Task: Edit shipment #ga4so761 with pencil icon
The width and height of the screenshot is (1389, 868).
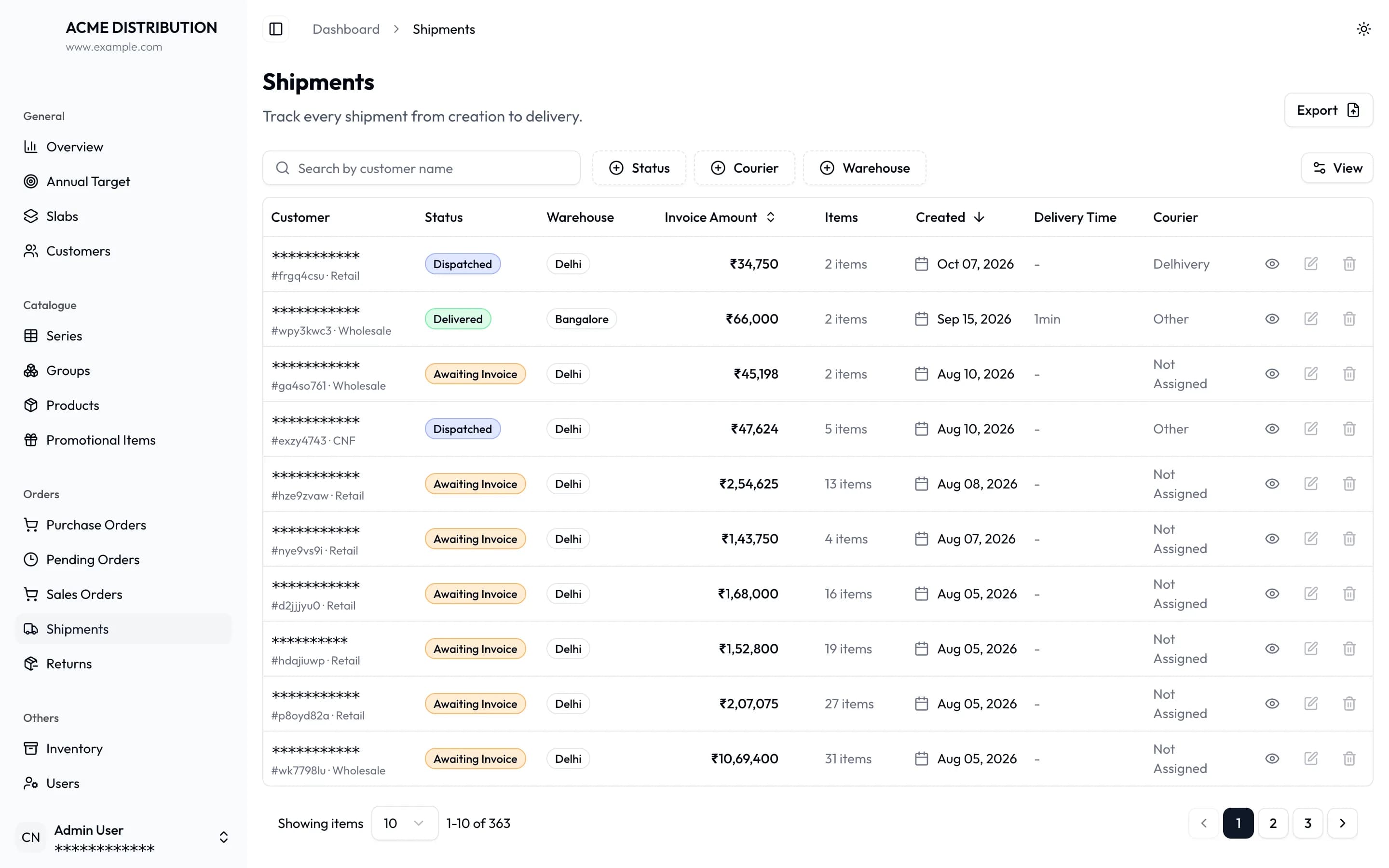Action: (x=1311, y=374)
